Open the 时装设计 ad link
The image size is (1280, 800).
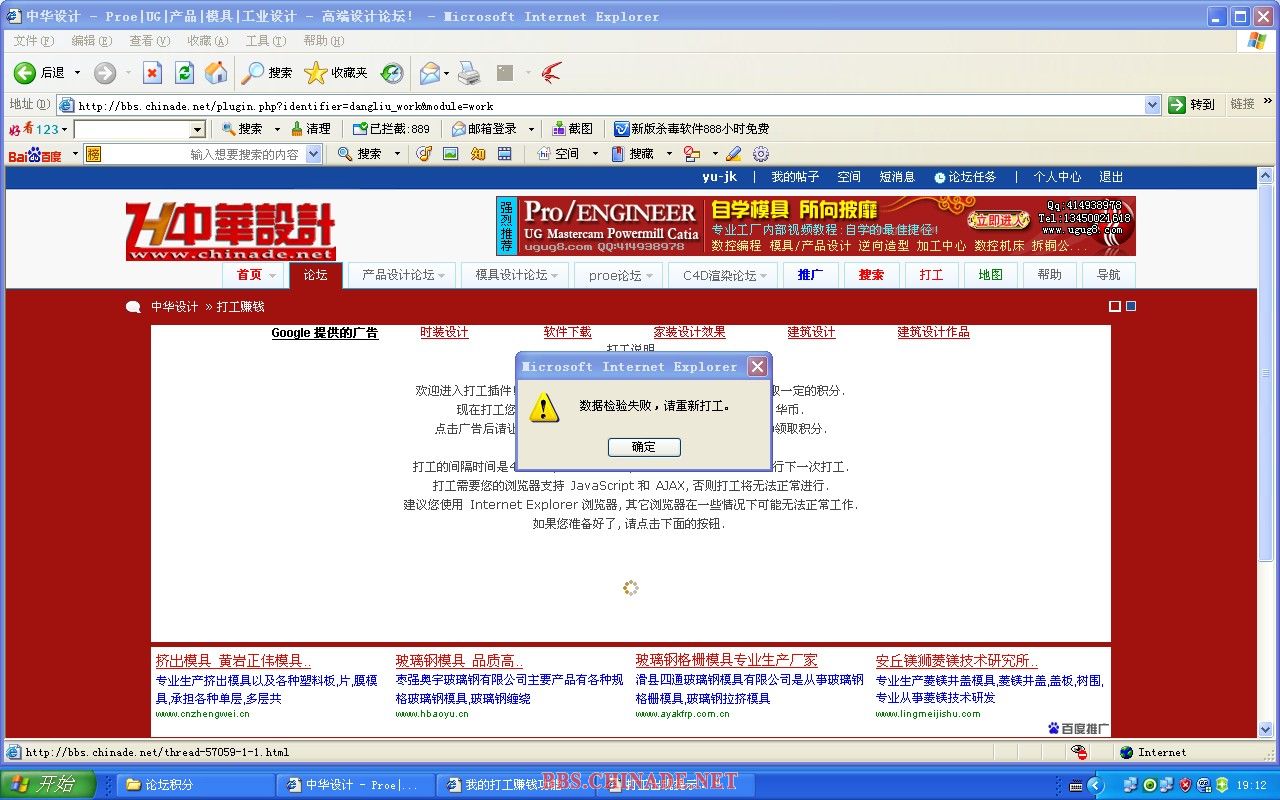tap(444, 332)
